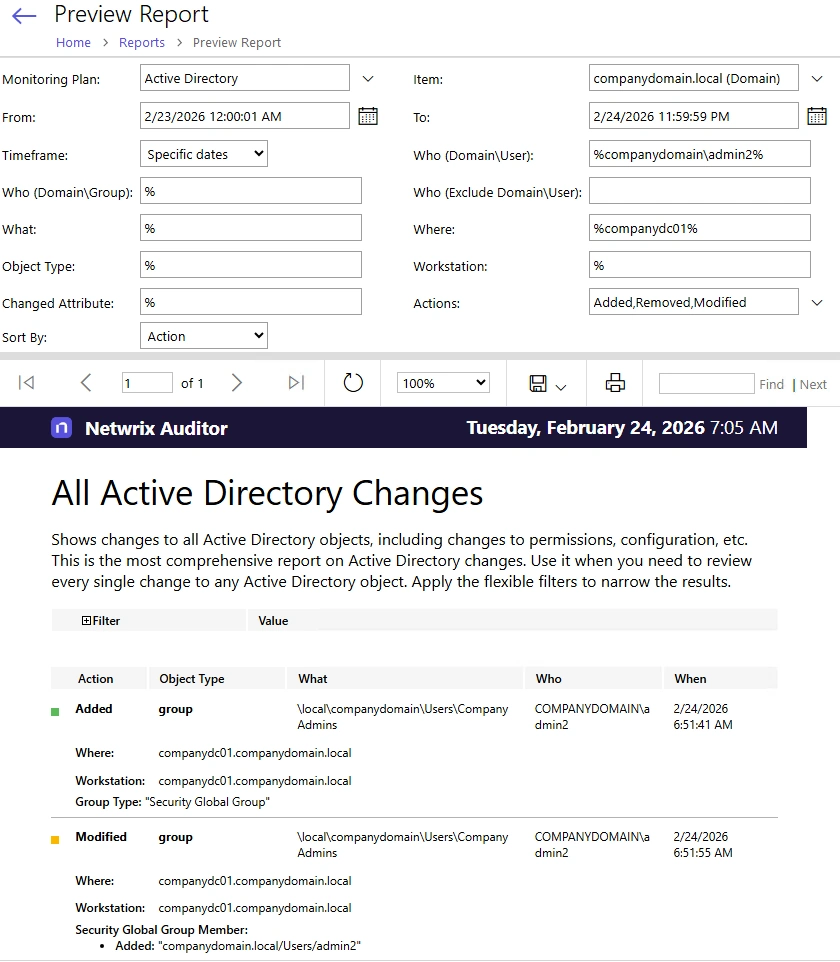Screen dimensions: 840x962
Task: Change the zoom level 100% dropdown
Action: 443,383
